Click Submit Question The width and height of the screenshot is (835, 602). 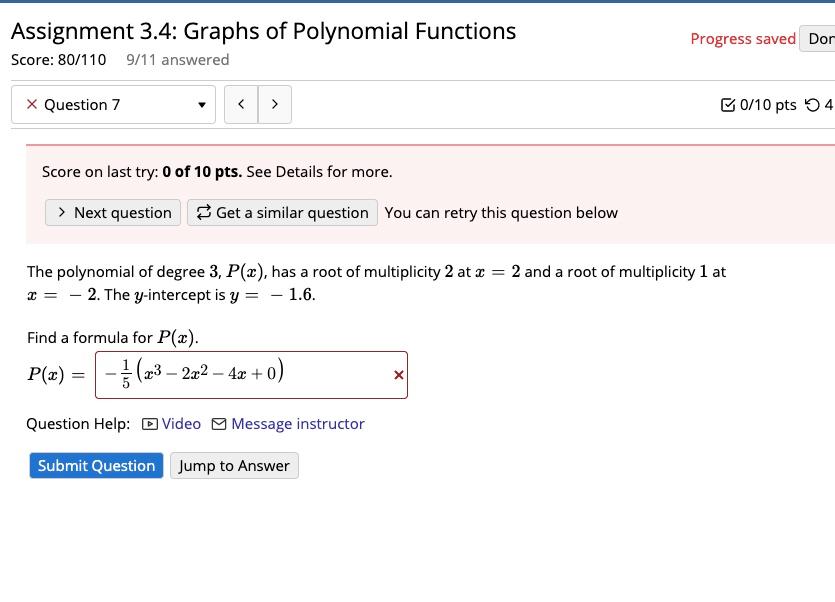coord(96,465)
